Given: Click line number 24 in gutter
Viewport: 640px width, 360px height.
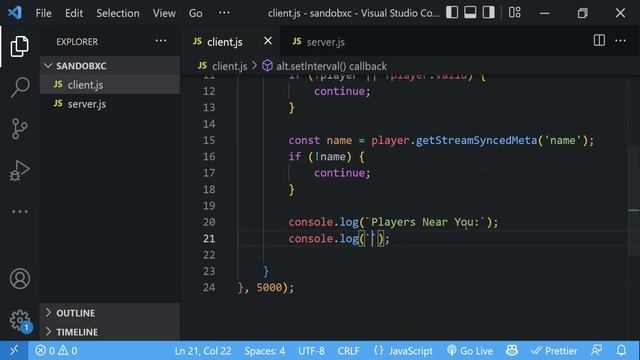Looking at the screenshot, I should click(x=209, y=287).
